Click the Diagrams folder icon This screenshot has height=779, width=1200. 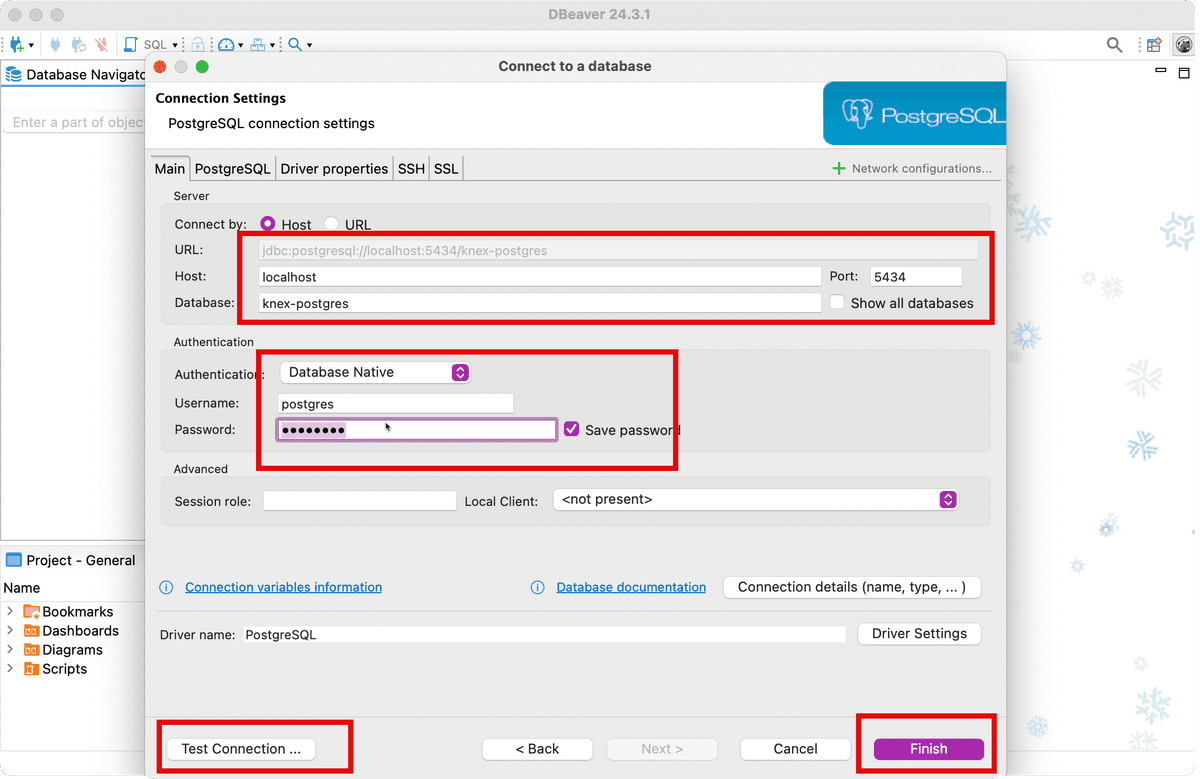point(32,650)
